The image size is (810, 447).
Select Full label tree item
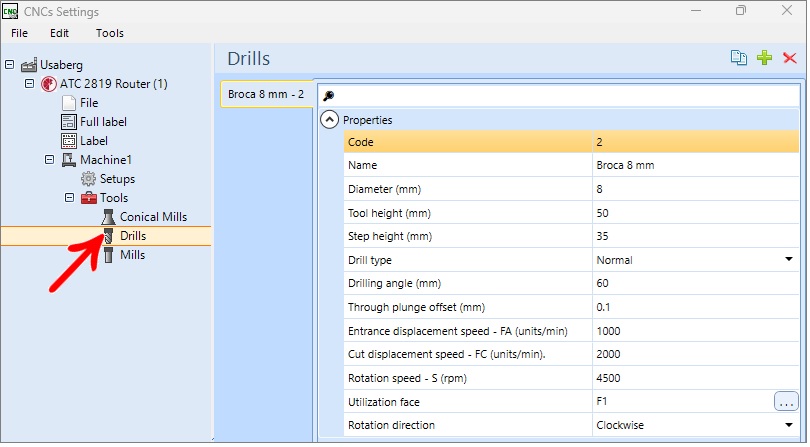(103, 122)
